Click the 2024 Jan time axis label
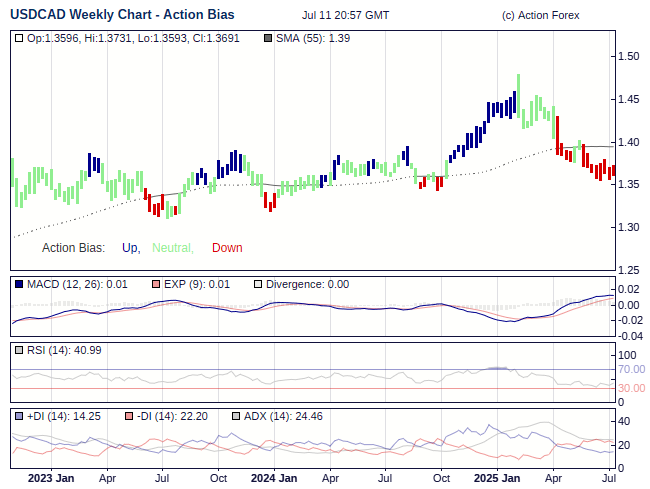The image size is (650, 489). coord(273,478)
